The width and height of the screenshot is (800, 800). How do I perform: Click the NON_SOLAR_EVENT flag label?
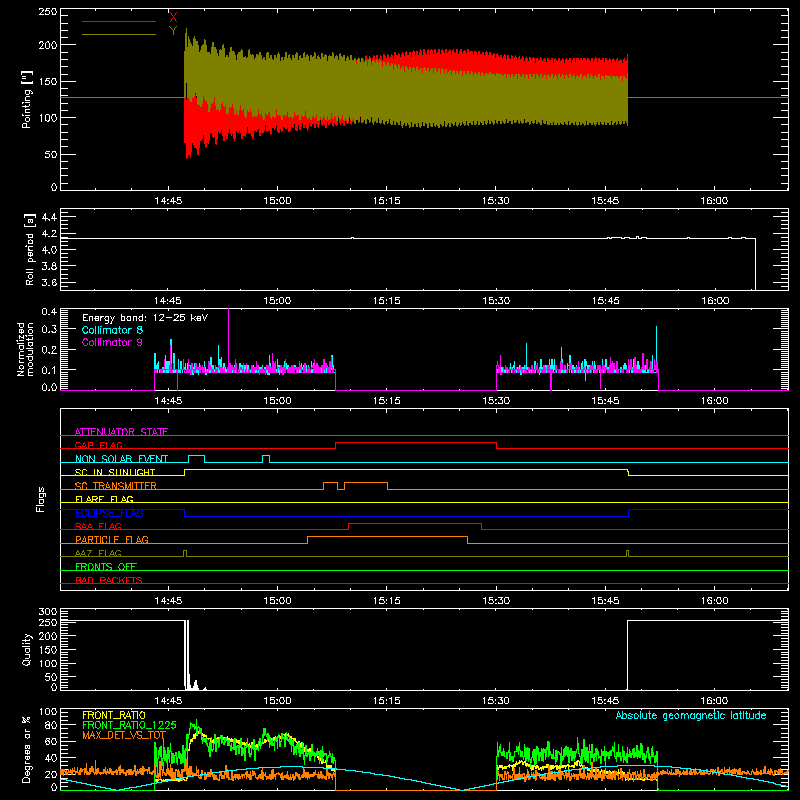pyautogui.click(x=121, y=459)
